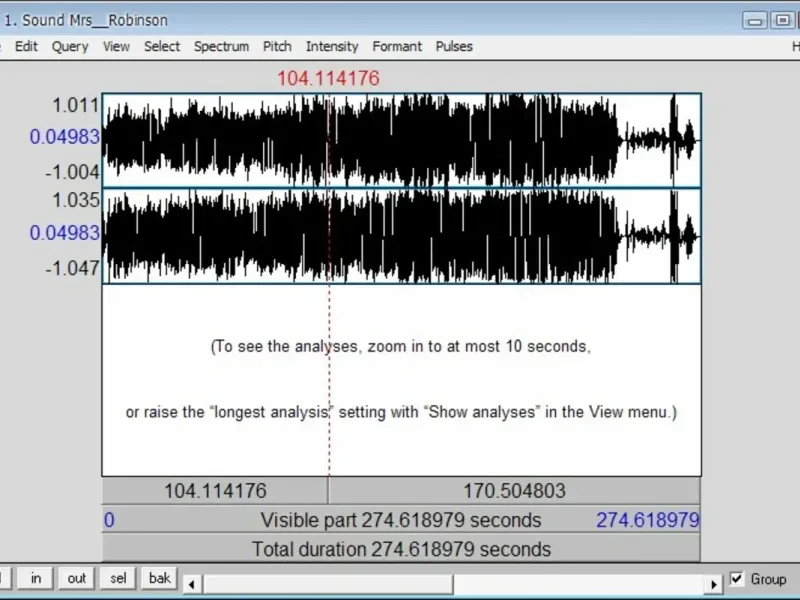
Task: Open the Formant menu
Action: pos(397,46)
